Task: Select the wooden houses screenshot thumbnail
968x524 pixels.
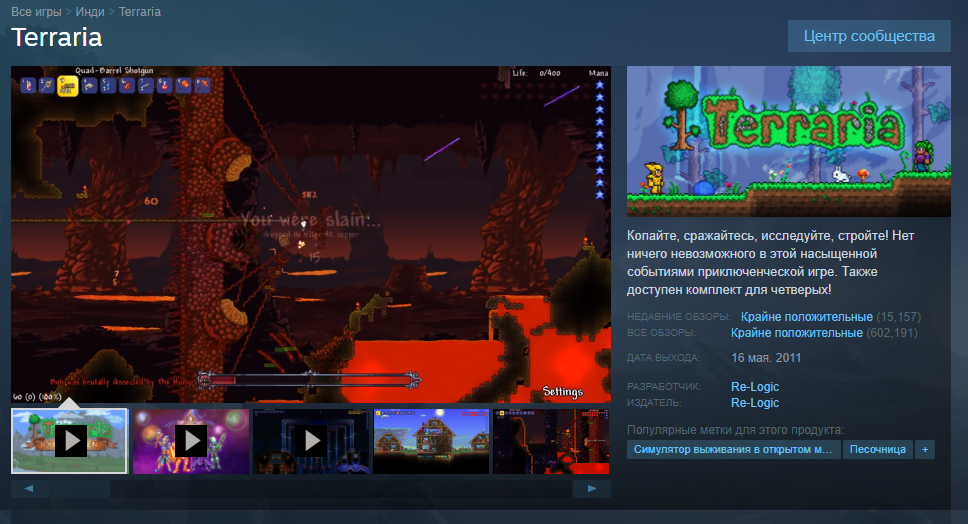Action: 432,441
